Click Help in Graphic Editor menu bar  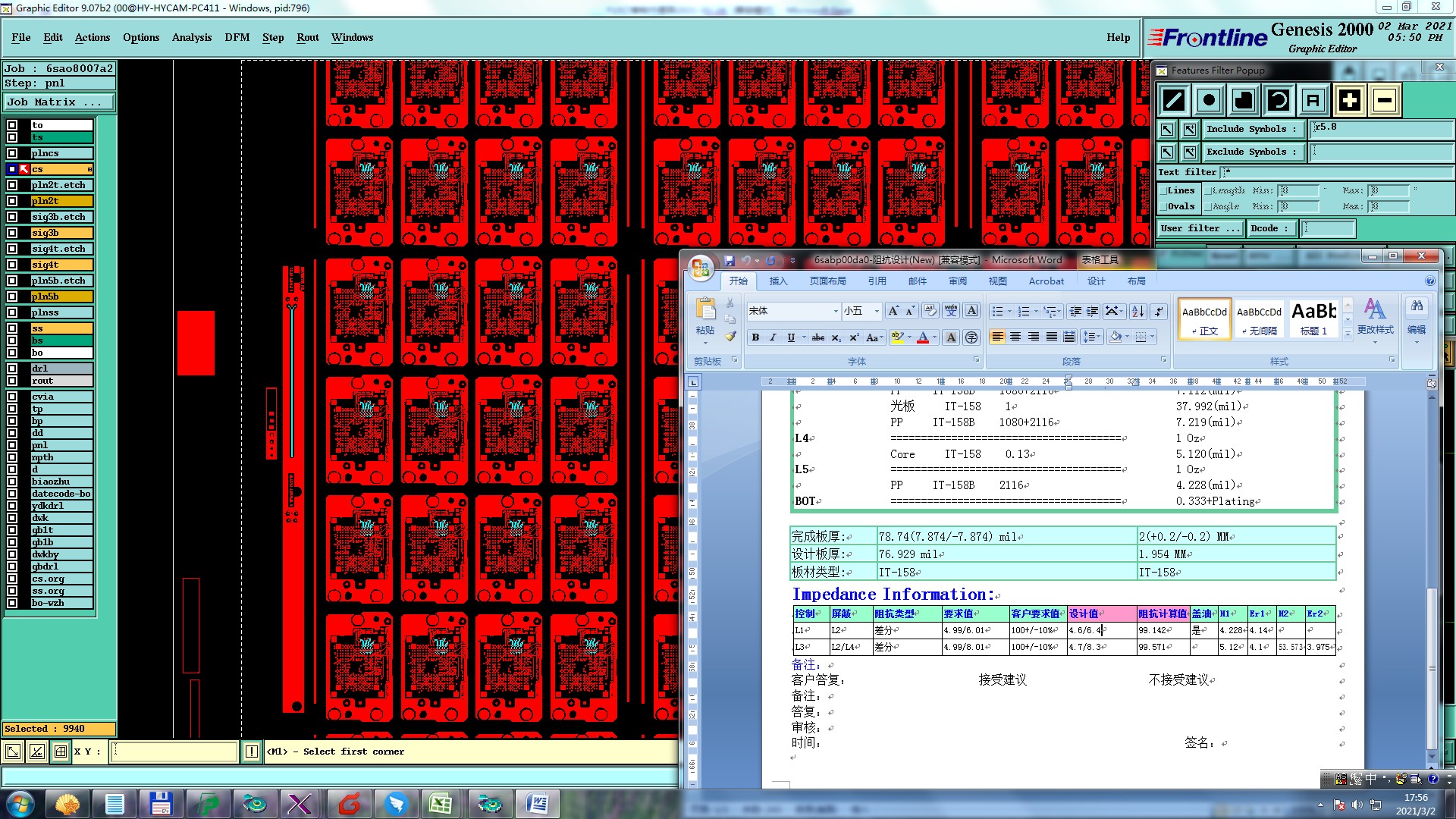[x=1118, y=37]
